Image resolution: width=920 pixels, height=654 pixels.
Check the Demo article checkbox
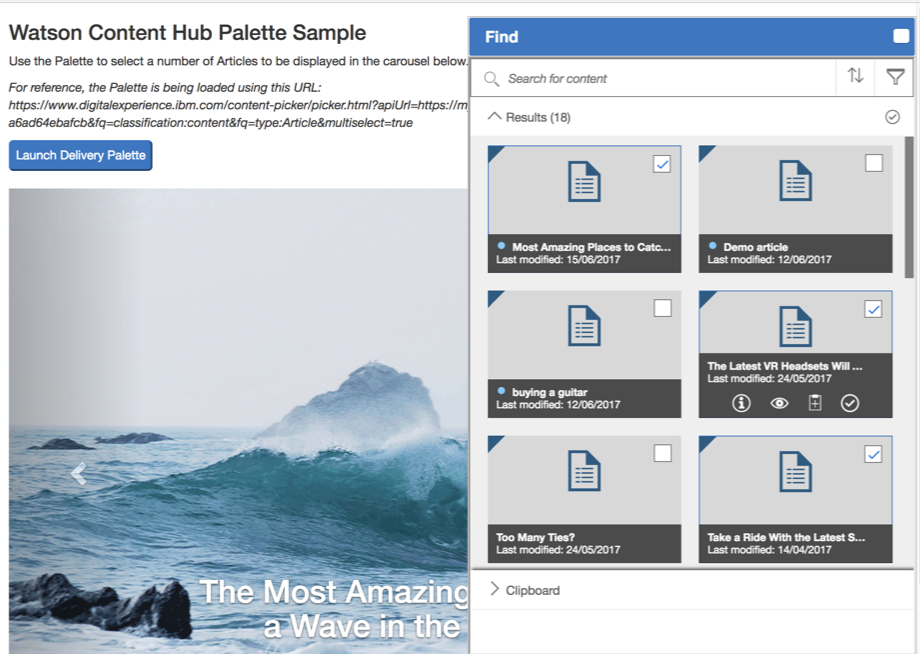874,163
